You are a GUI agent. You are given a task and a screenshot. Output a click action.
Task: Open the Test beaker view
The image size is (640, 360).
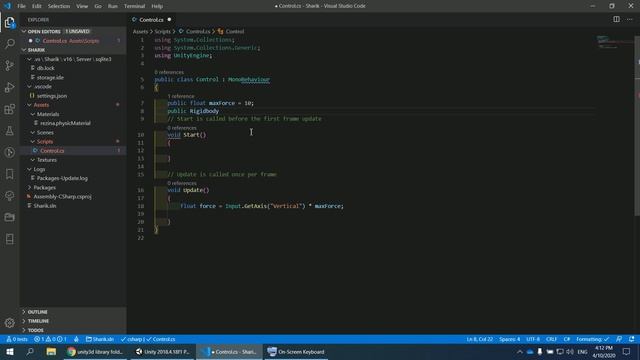coord(9,131)
